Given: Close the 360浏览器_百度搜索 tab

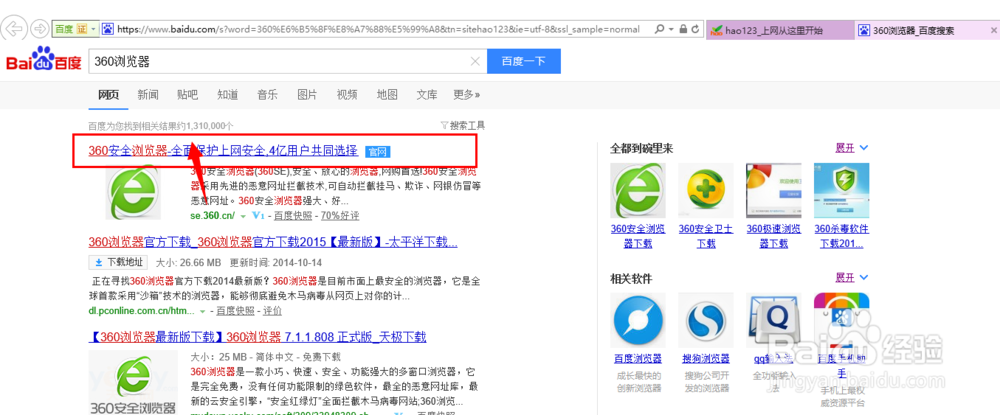Looking at the screenshot, I should click(x=994, y=30).
